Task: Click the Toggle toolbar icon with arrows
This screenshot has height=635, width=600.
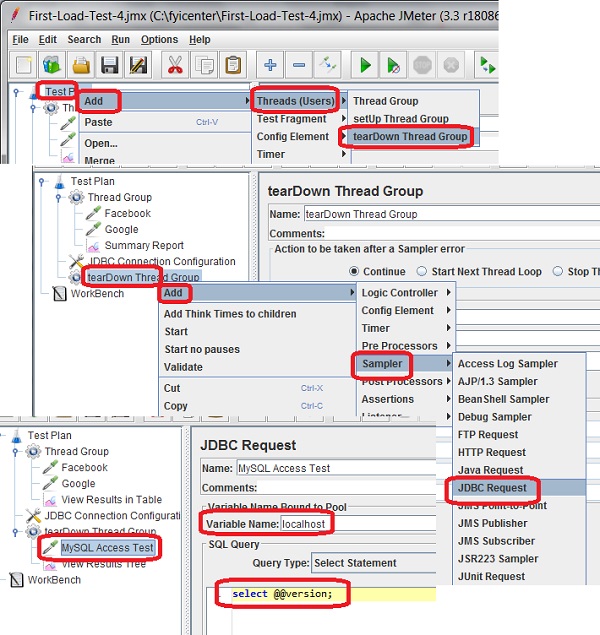Action: coord(328,65)
